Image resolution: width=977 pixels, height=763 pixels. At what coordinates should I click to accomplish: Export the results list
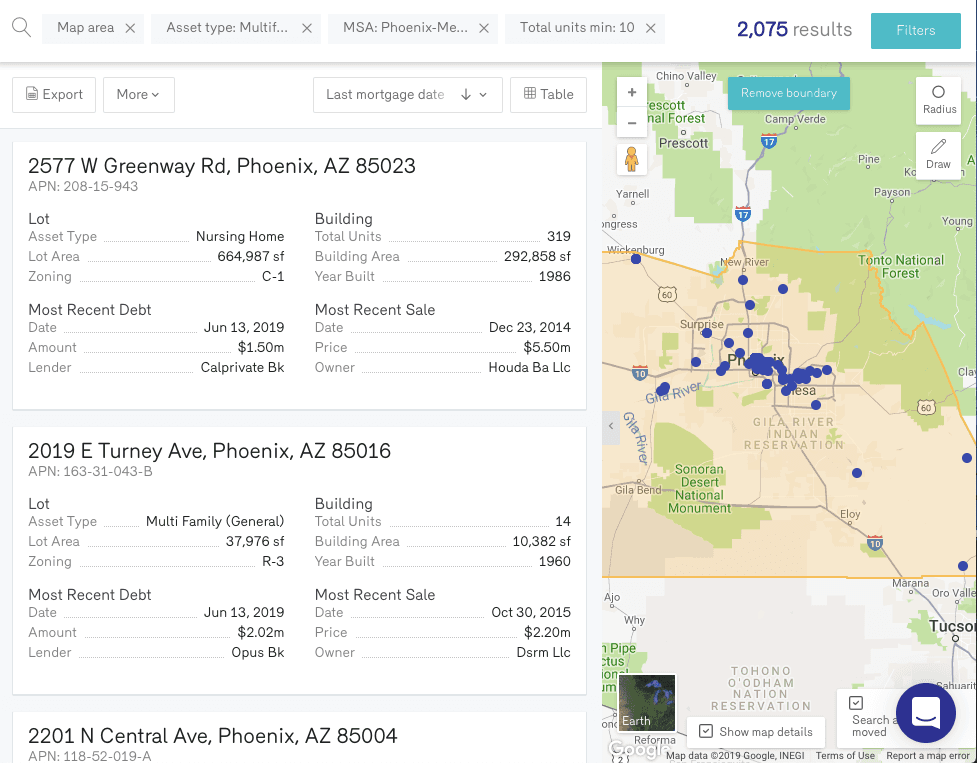[x=54, y=95]
